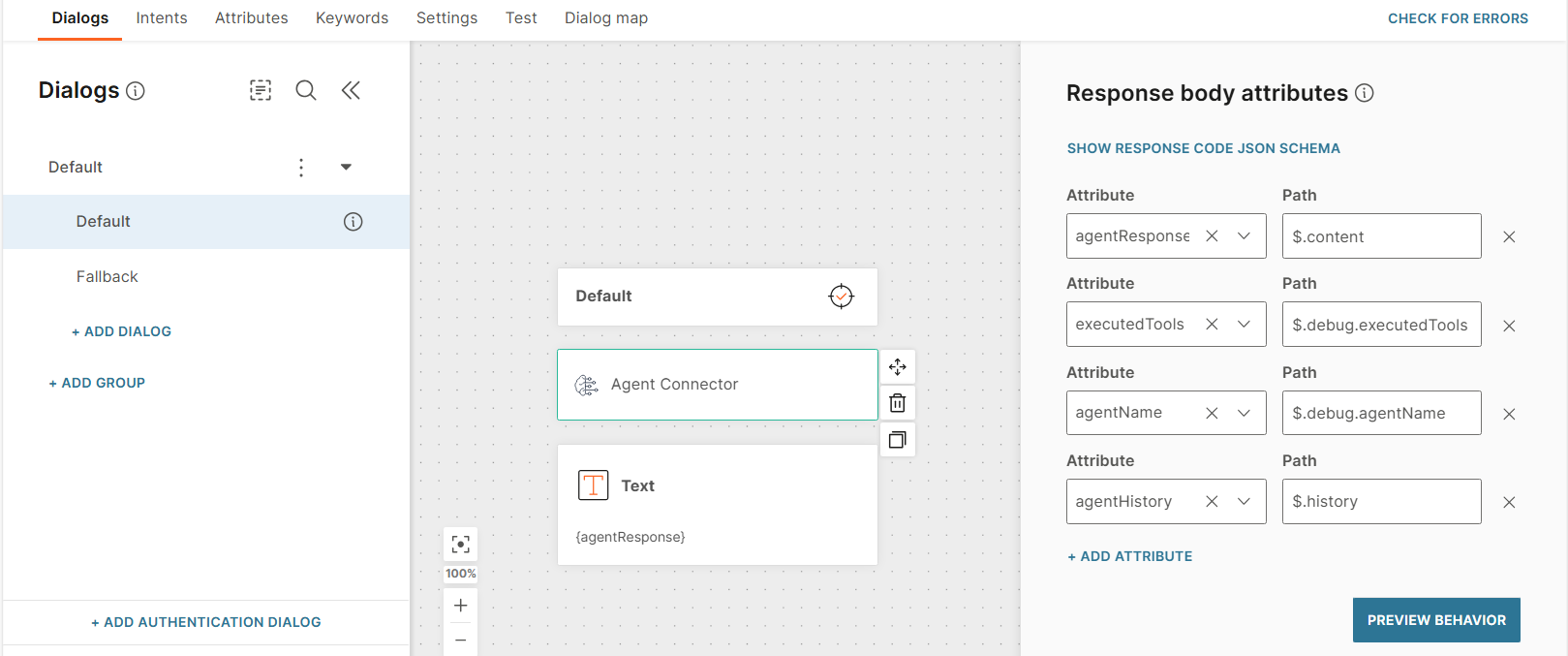Delete the Agent Connector element
The image size is (1568, 656).
coord(898,403)
